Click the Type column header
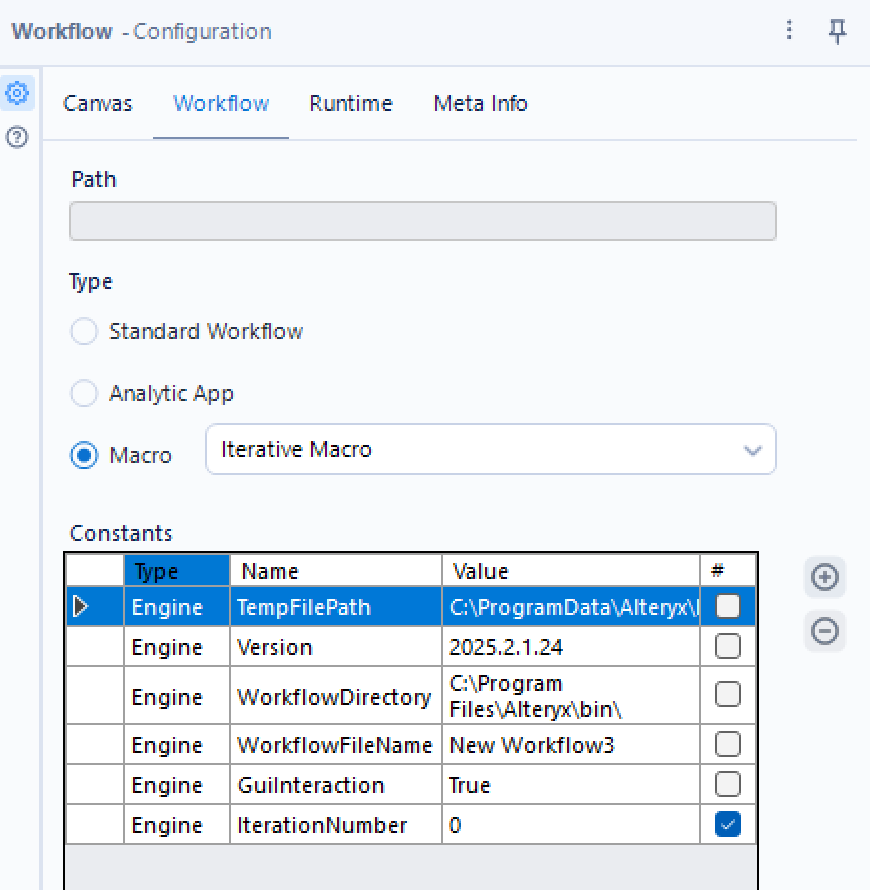 (x=177, y=570)
